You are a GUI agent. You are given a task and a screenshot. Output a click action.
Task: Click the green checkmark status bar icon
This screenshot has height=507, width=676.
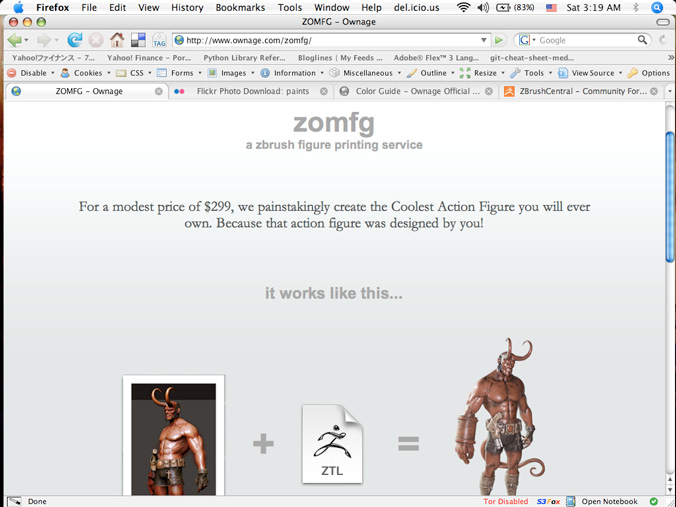(654, 501)
